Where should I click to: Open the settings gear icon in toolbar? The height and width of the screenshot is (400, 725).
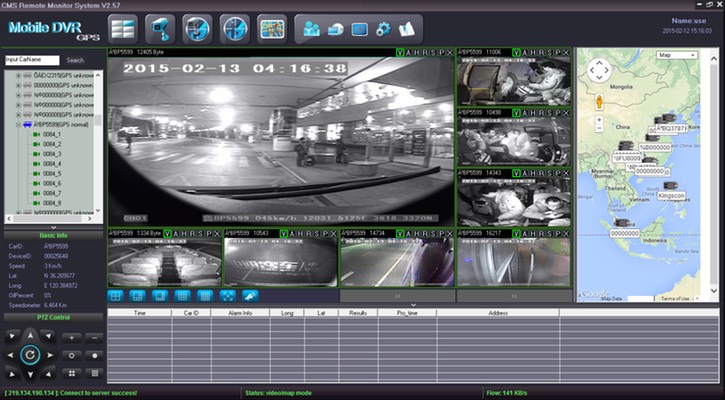383,28
